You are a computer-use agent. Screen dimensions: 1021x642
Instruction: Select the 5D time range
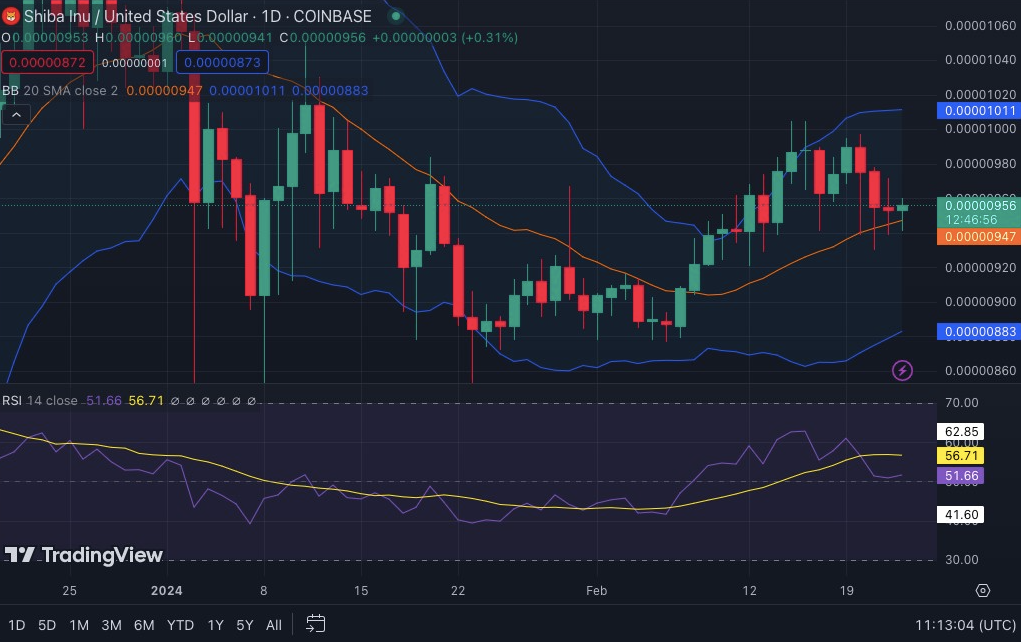tap(47, 625)
